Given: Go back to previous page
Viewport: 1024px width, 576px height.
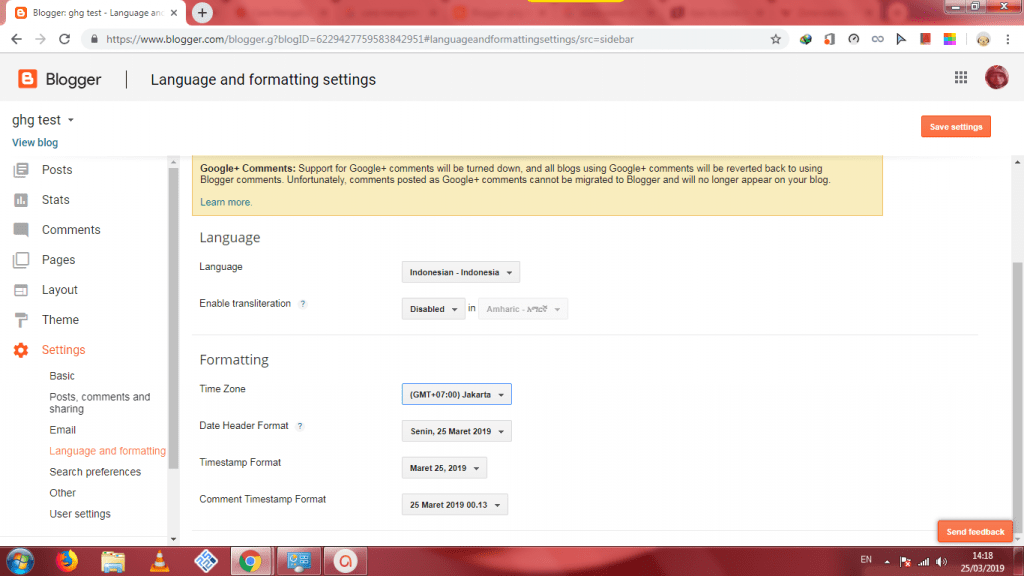Looking at the screenshot, I should pyautogui.click(x=16, y=39).
